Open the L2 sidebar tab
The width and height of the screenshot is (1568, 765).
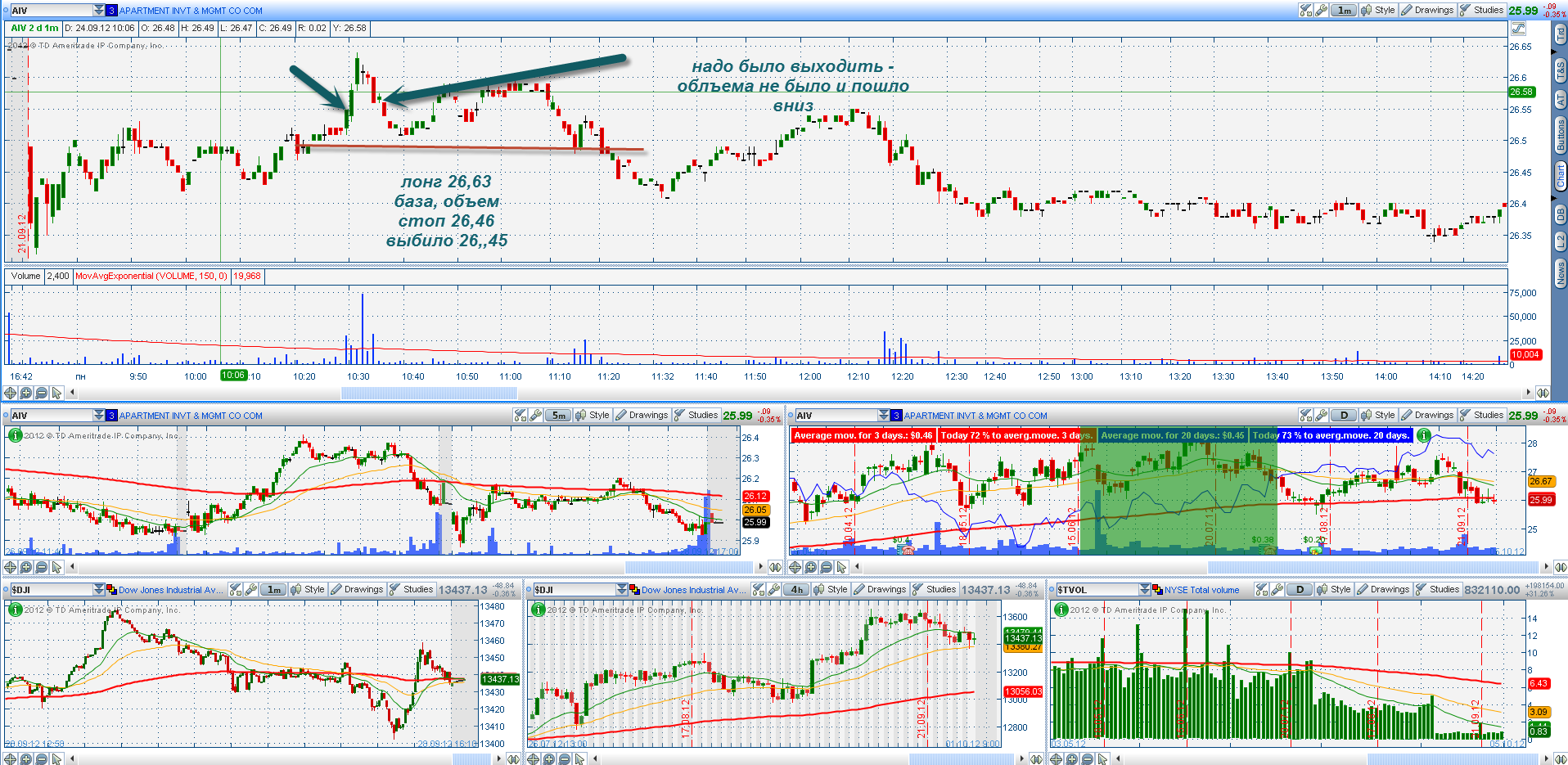click(x=1560, y=241)
